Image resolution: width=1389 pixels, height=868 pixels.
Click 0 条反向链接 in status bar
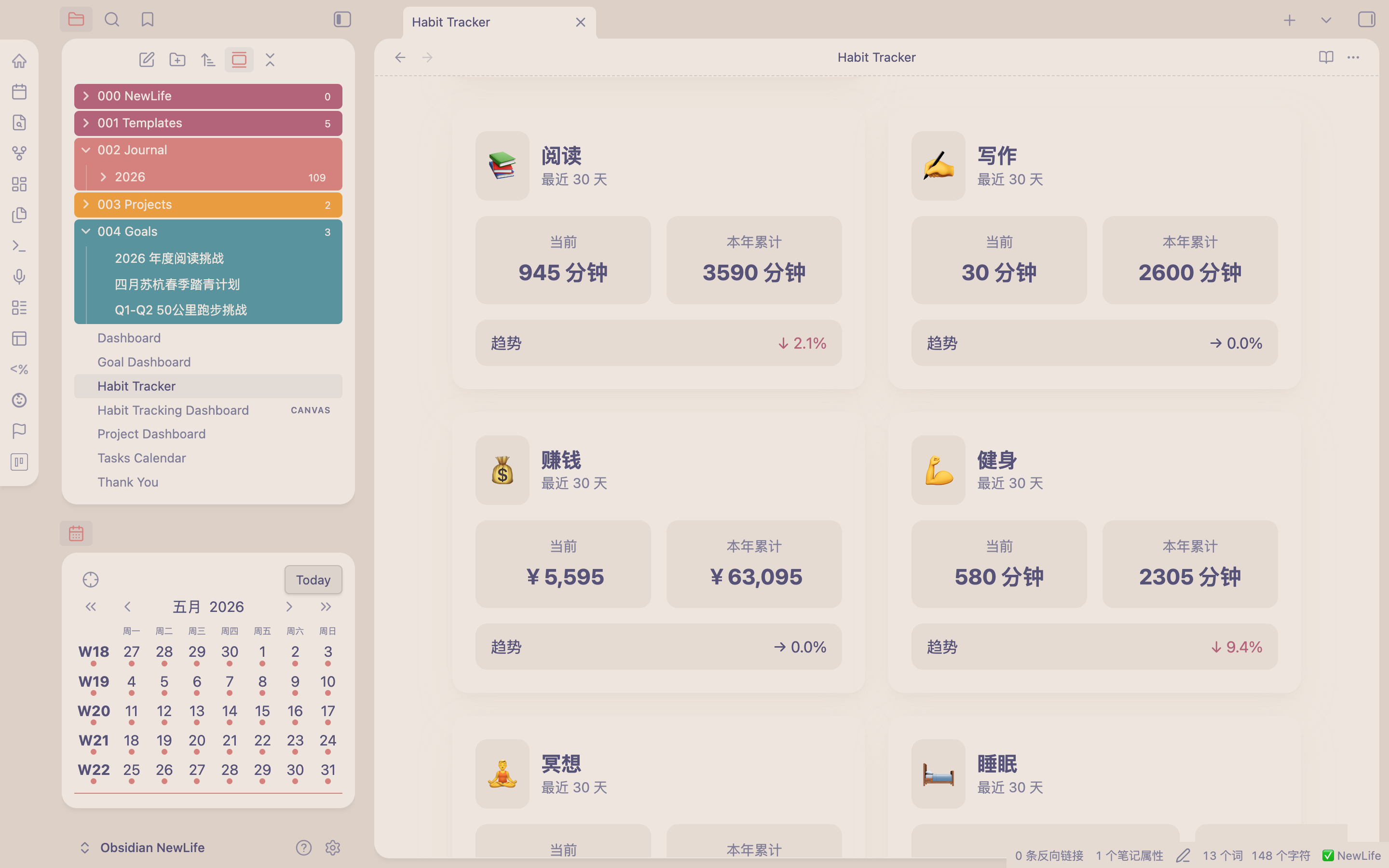pyautogui.click(x=1049, y=856)
